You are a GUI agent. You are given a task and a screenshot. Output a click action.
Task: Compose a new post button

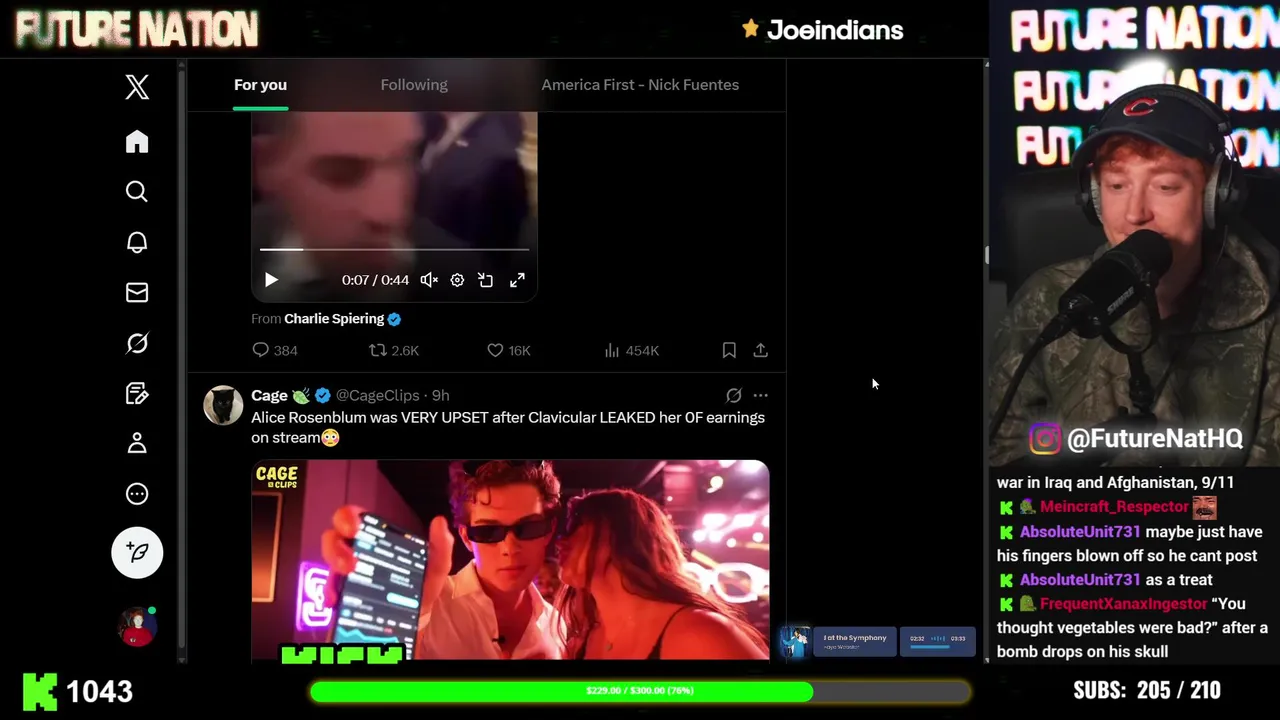(x=137, y=552)
